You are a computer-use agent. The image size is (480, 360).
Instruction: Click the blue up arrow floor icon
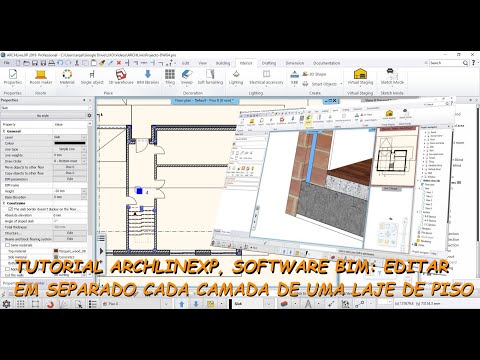pyautogui.click(x=182, y=304)
